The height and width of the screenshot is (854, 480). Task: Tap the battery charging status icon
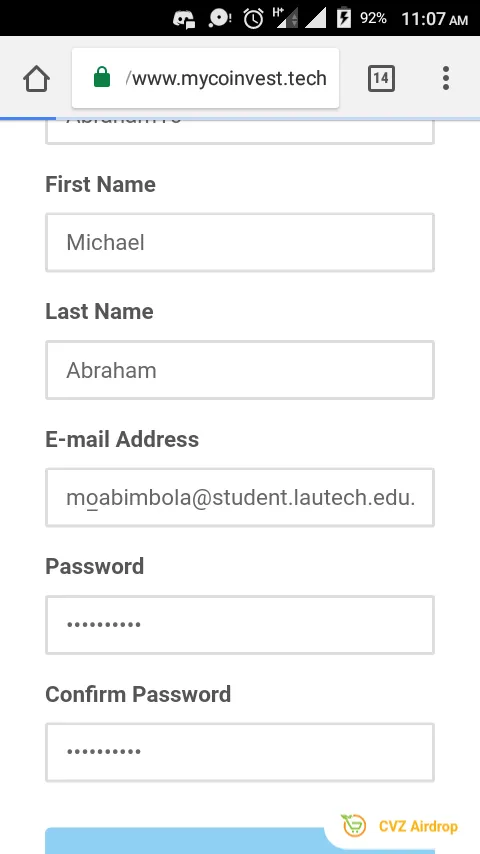344,18
